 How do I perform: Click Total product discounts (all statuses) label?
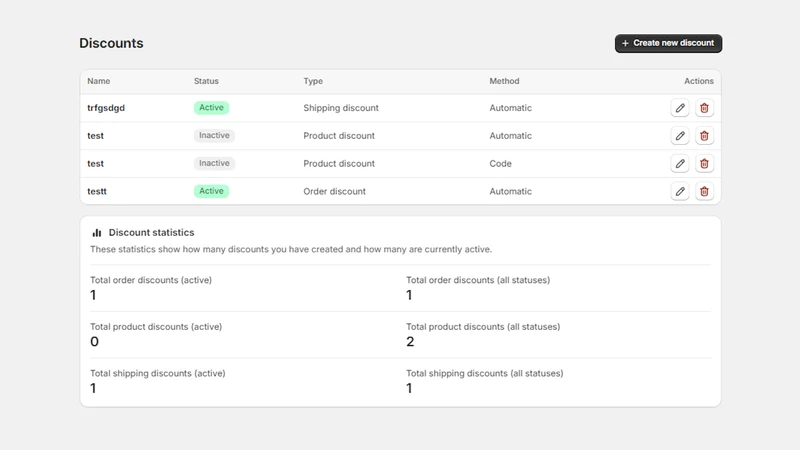pos(483,327)
